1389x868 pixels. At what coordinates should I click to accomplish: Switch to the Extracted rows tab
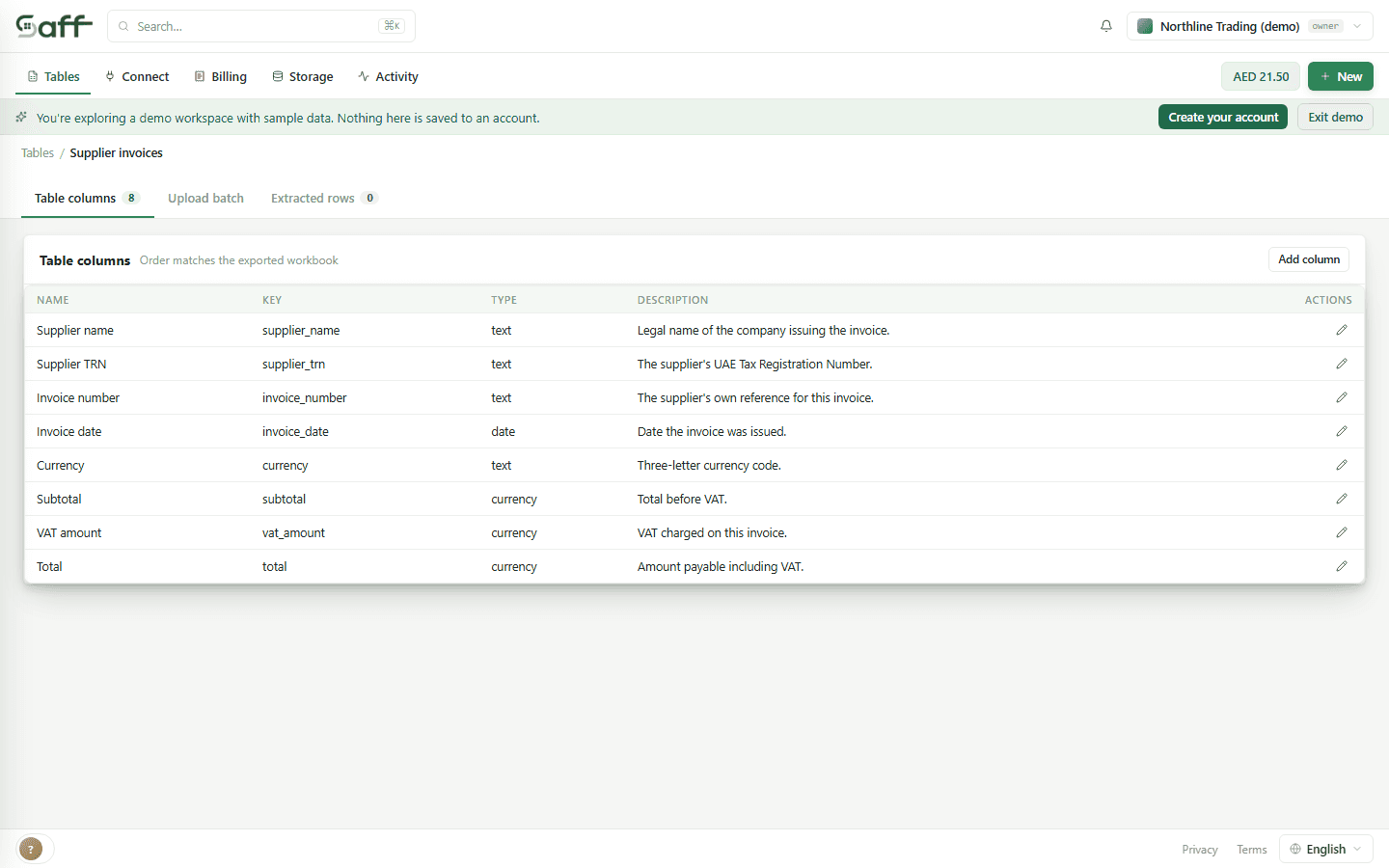tap(324, 198)
